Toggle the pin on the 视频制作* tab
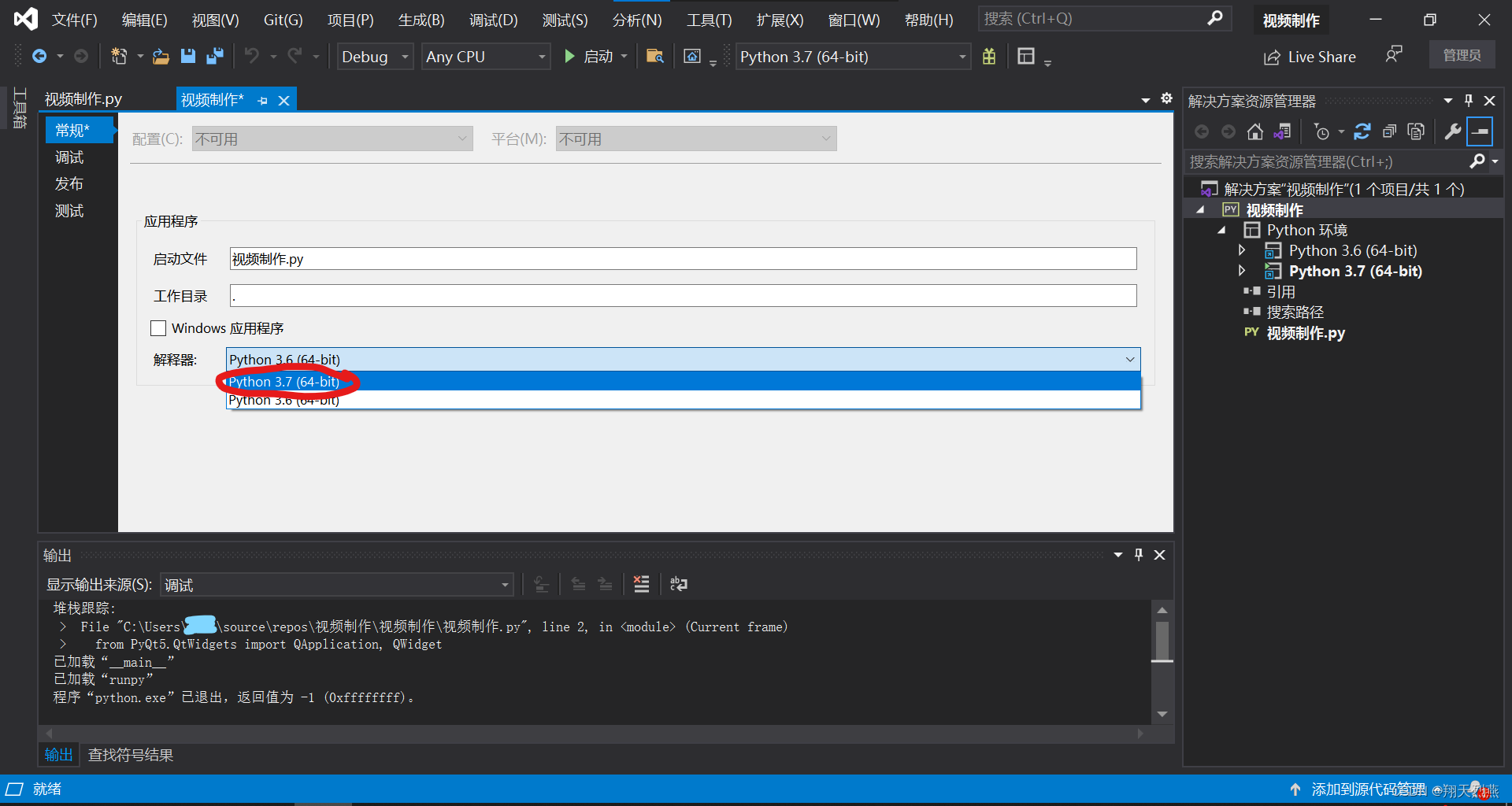This screenshot has height=806, width=1512. (x=263, y=101)
